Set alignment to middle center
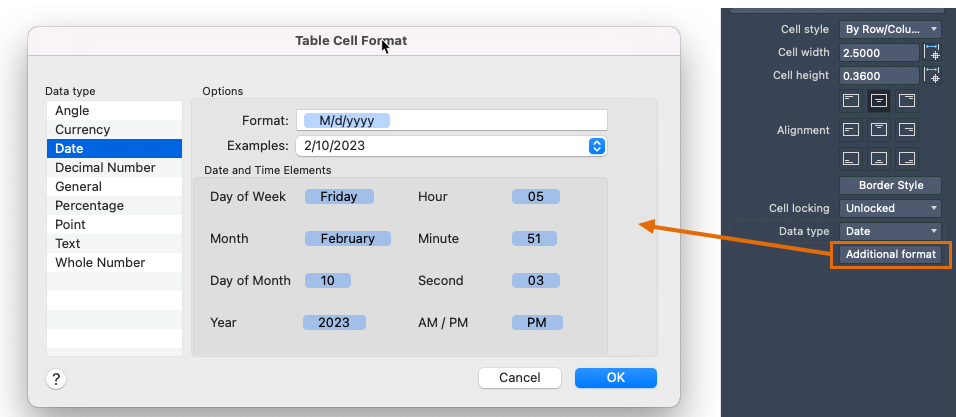Image resolution: width=956 pixels, height=417 pixels. click(879, 129)
